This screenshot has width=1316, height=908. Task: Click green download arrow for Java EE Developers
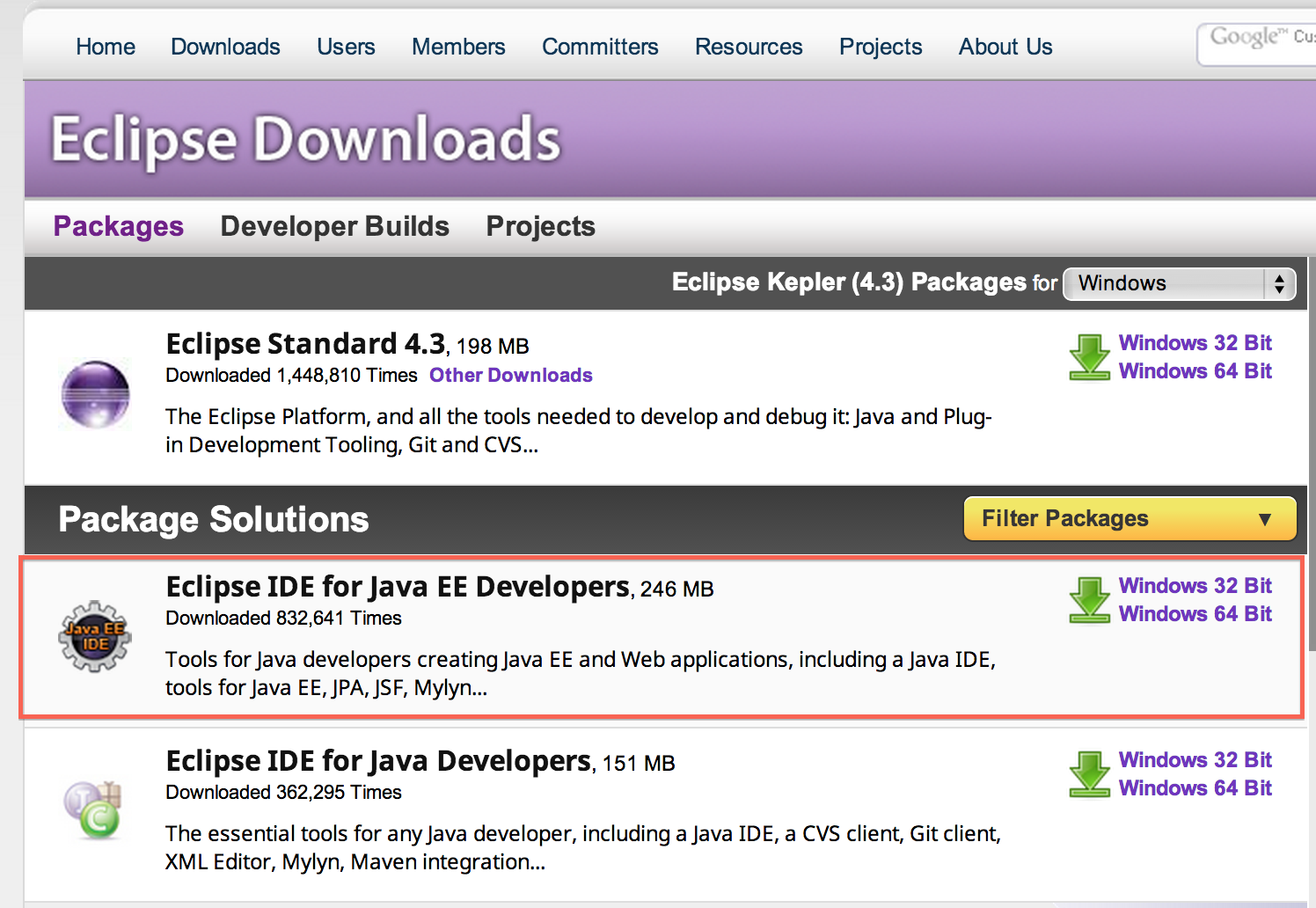(x=1090, y=600)
